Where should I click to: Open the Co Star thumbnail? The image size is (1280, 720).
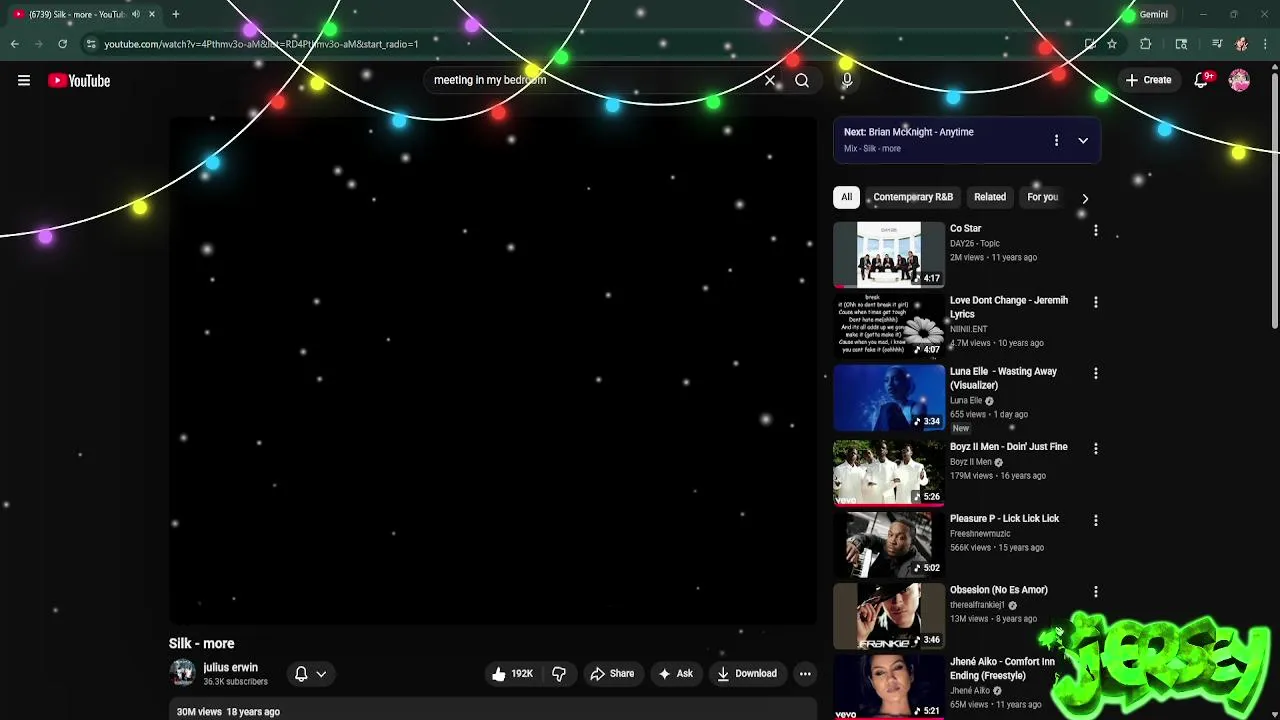click(x=888, y=254)
